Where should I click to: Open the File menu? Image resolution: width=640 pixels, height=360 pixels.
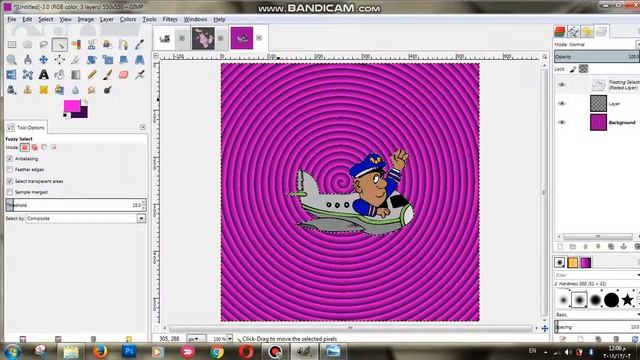click(11, 19)
